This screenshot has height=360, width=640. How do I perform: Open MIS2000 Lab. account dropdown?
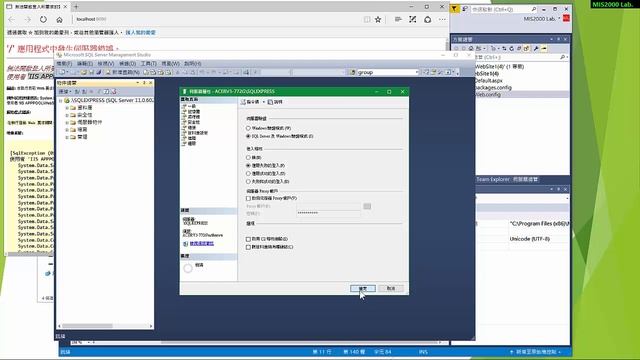pyautogui.click(x=559, y=19)
